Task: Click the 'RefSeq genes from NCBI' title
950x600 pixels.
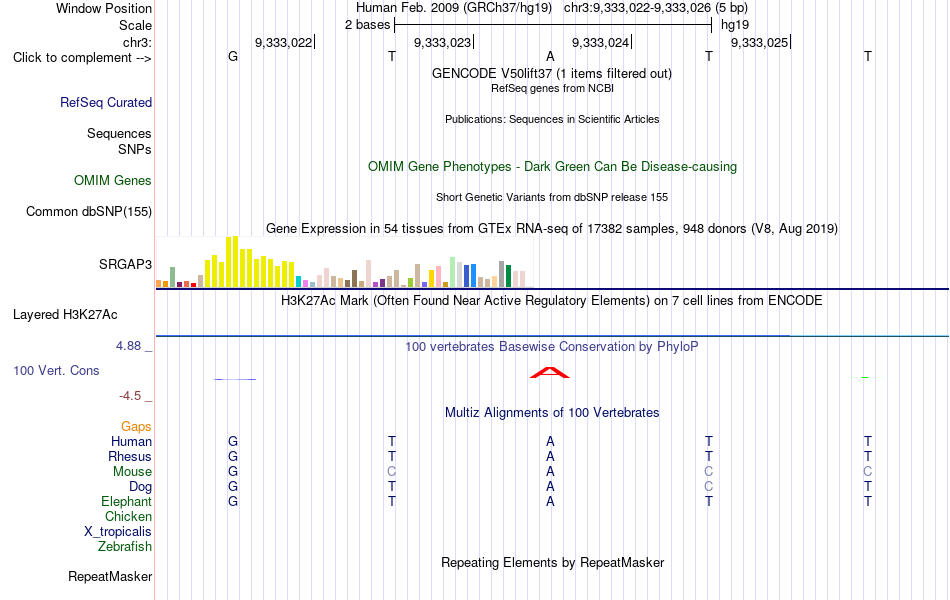Action: point(552,88)
